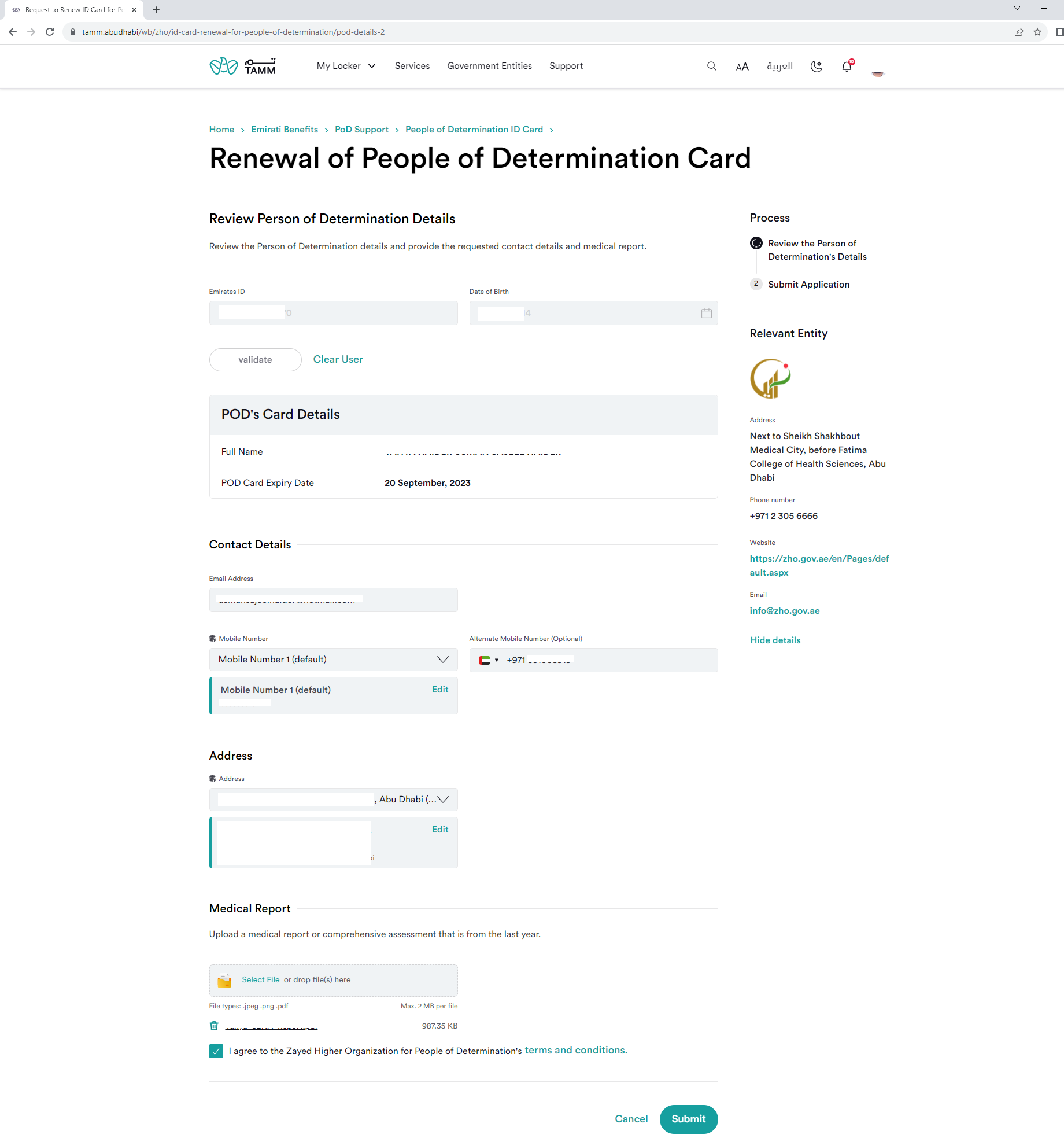
Task: Bookmark this page with star icon
Action: coord(1037,32)
